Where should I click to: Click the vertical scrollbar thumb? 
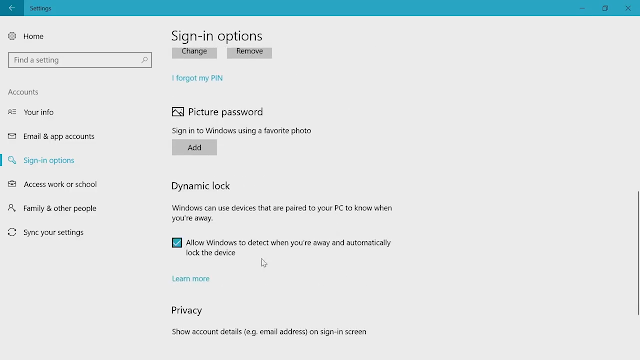coord(638,253)
